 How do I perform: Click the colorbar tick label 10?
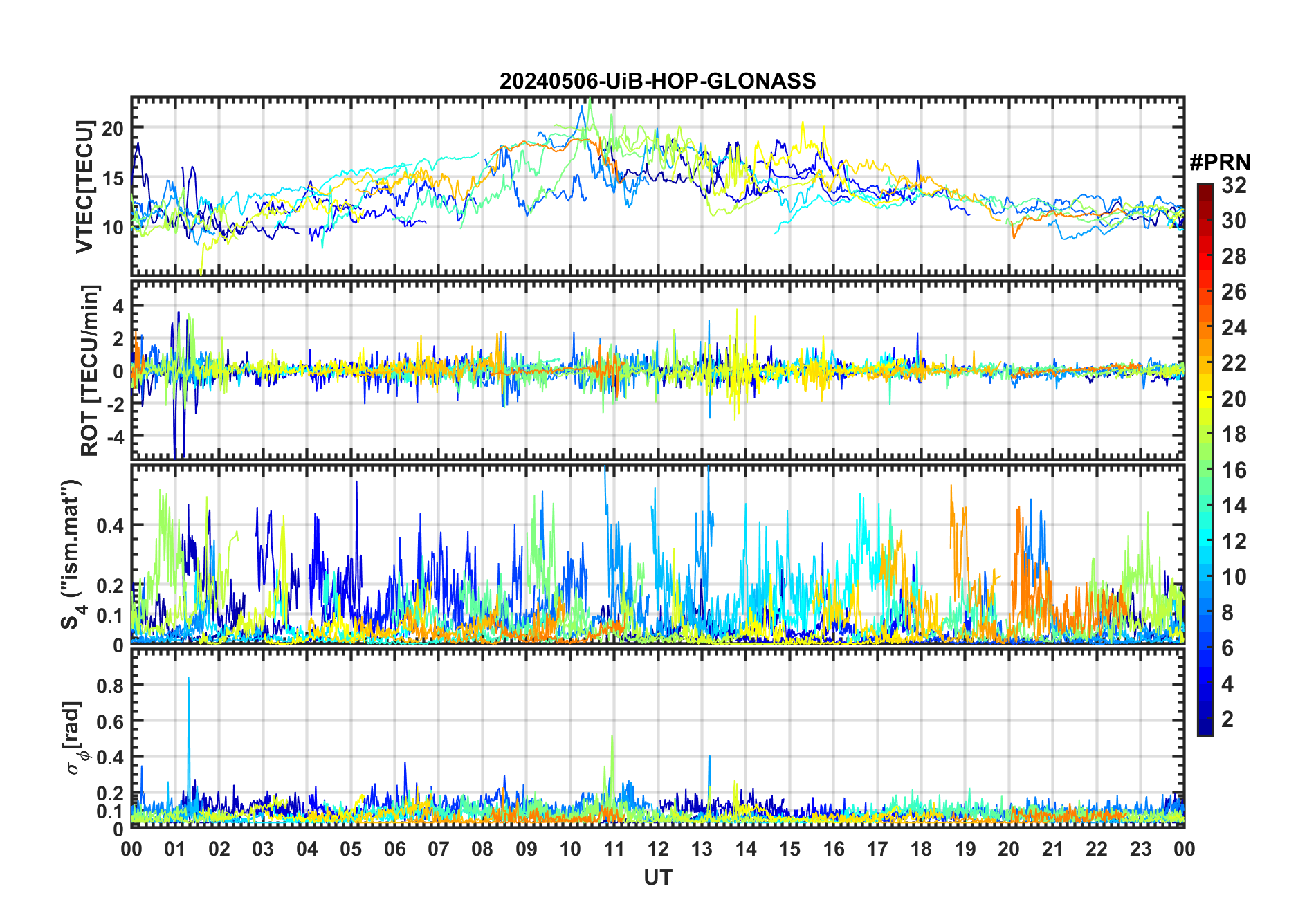coord(1233,577)
